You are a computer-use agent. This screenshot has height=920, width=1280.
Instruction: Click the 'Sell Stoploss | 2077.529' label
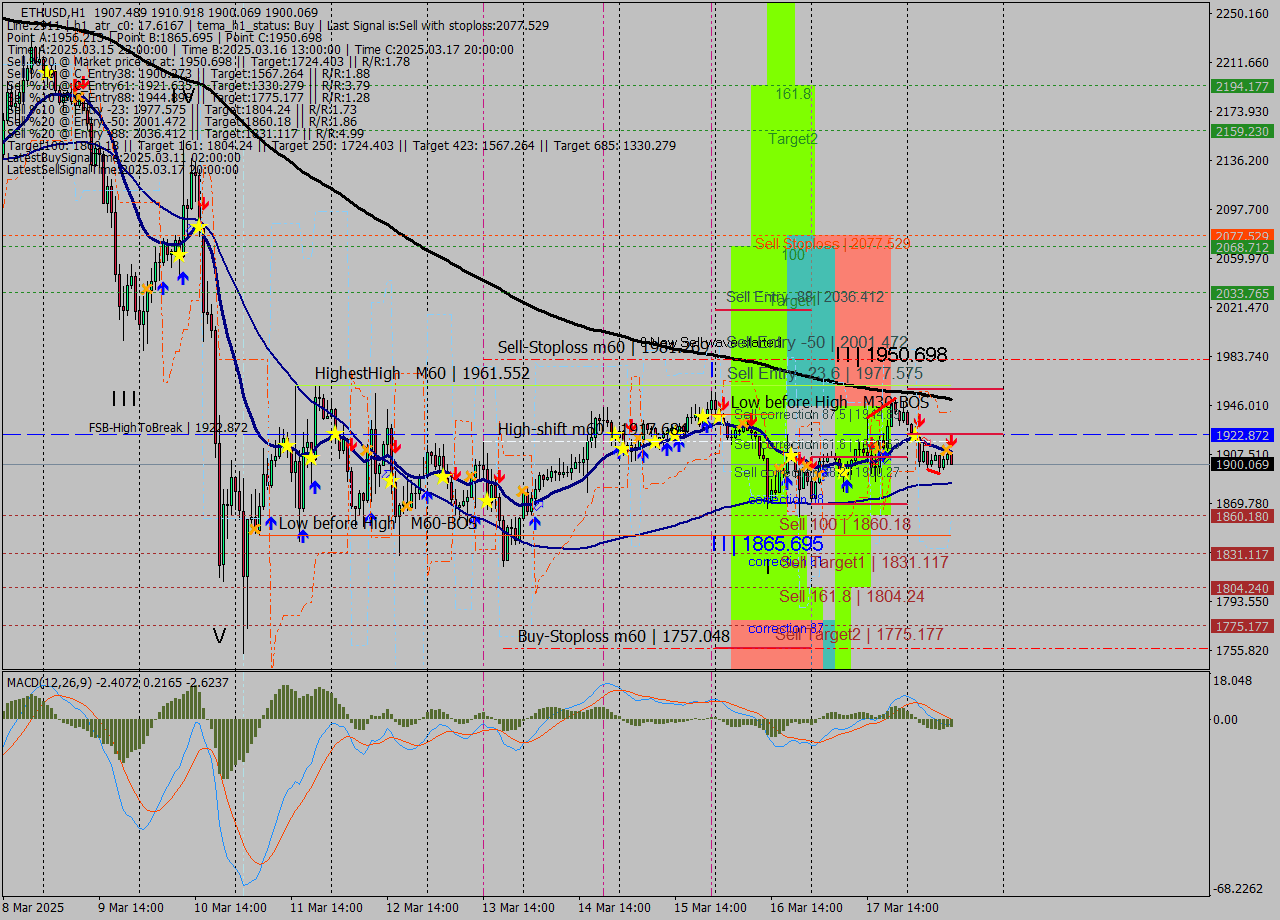[x=832, y=244]
